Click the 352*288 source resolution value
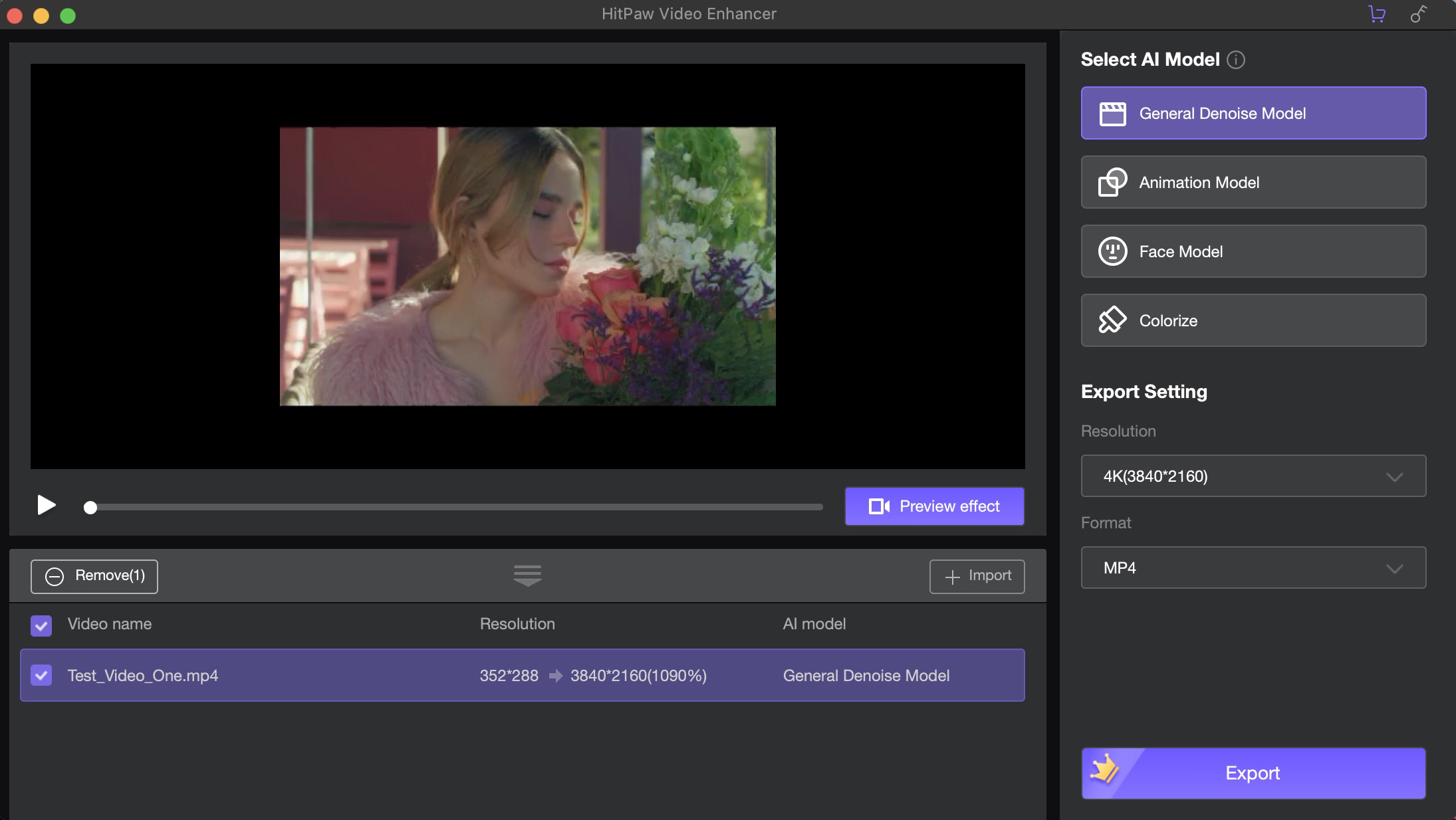Screen dimensions: 1456x820 [509, 676]
